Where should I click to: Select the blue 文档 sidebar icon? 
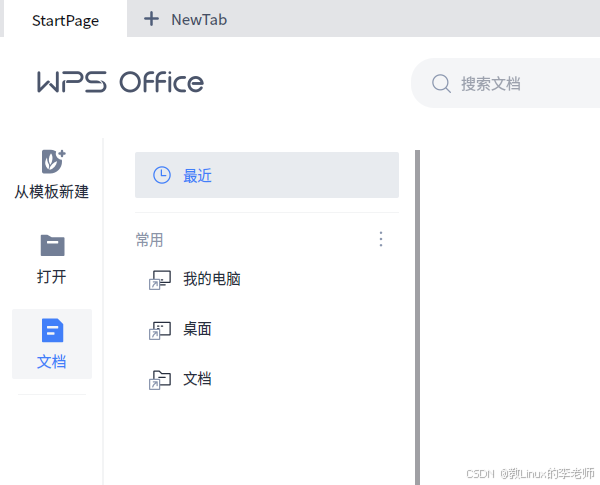52,330
